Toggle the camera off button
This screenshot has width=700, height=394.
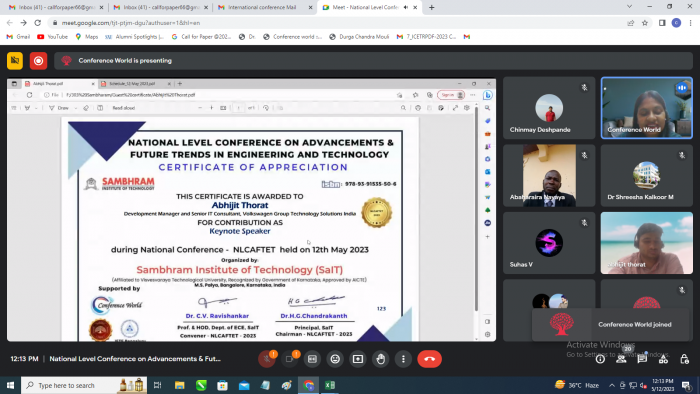coord(290,359)
